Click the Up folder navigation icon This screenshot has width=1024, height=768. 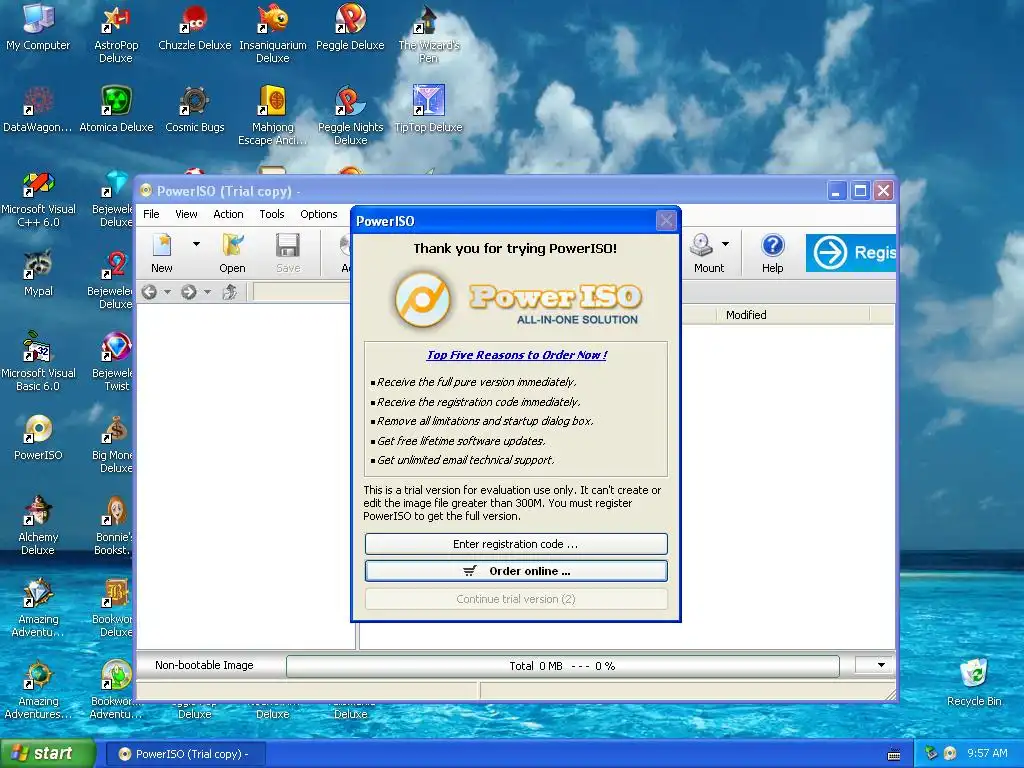(229, 292)
